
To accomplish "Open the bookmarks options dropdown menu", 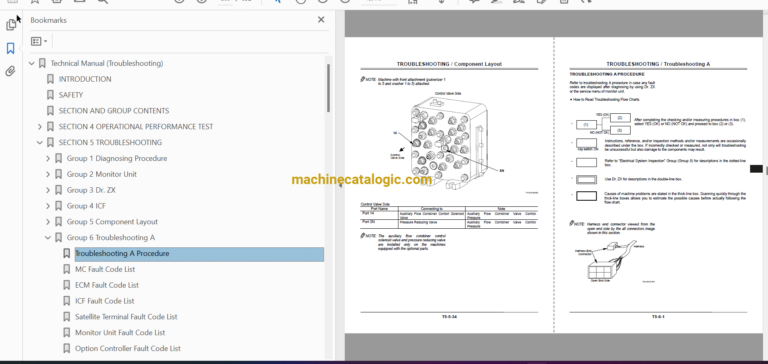I will (x=39, y=41).
